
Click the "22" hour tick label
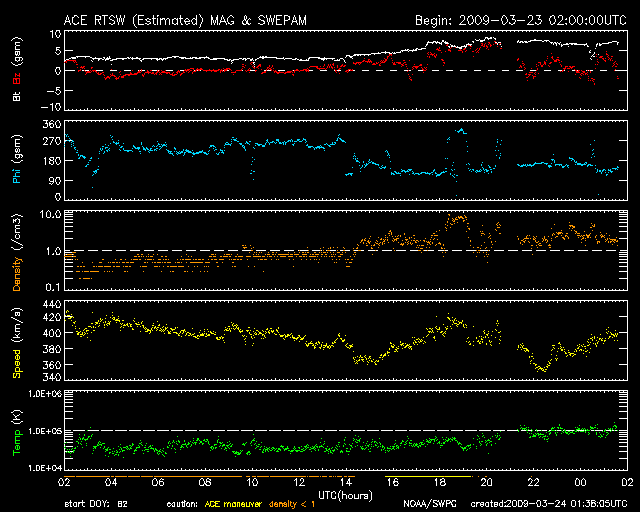pos(533,482)
